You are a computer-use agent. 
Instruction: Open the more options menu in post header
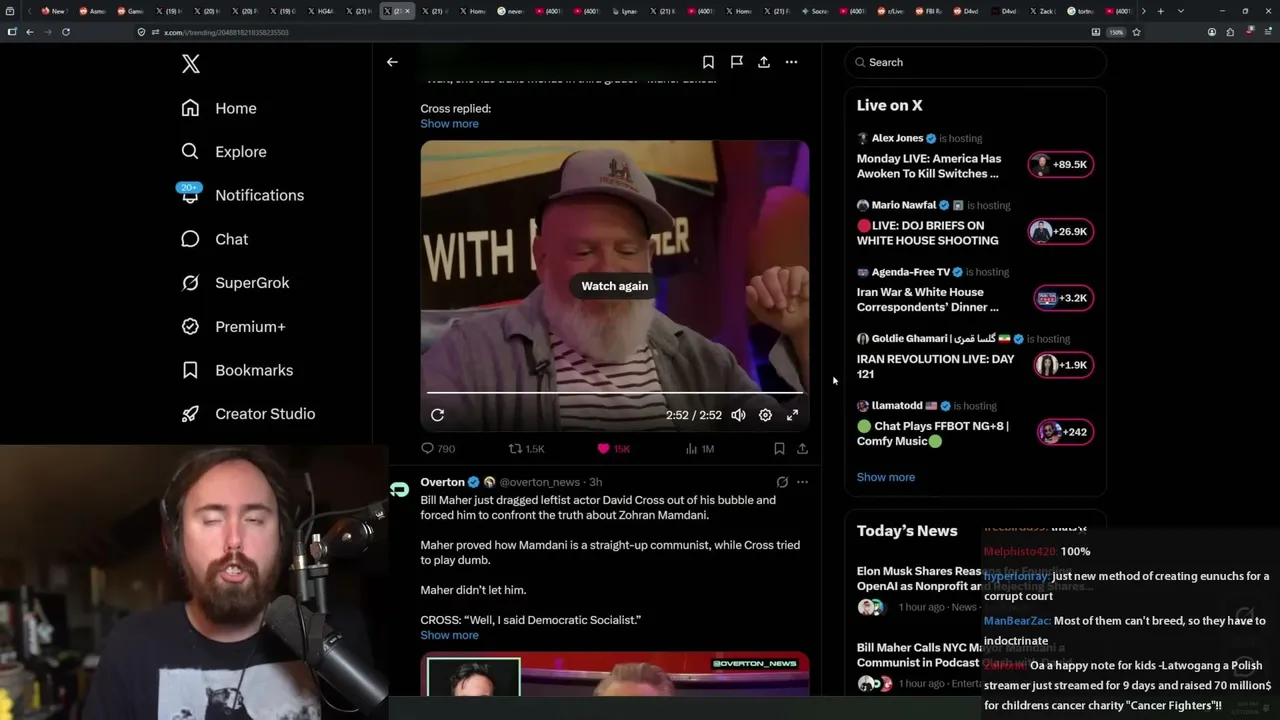(791, 62)
